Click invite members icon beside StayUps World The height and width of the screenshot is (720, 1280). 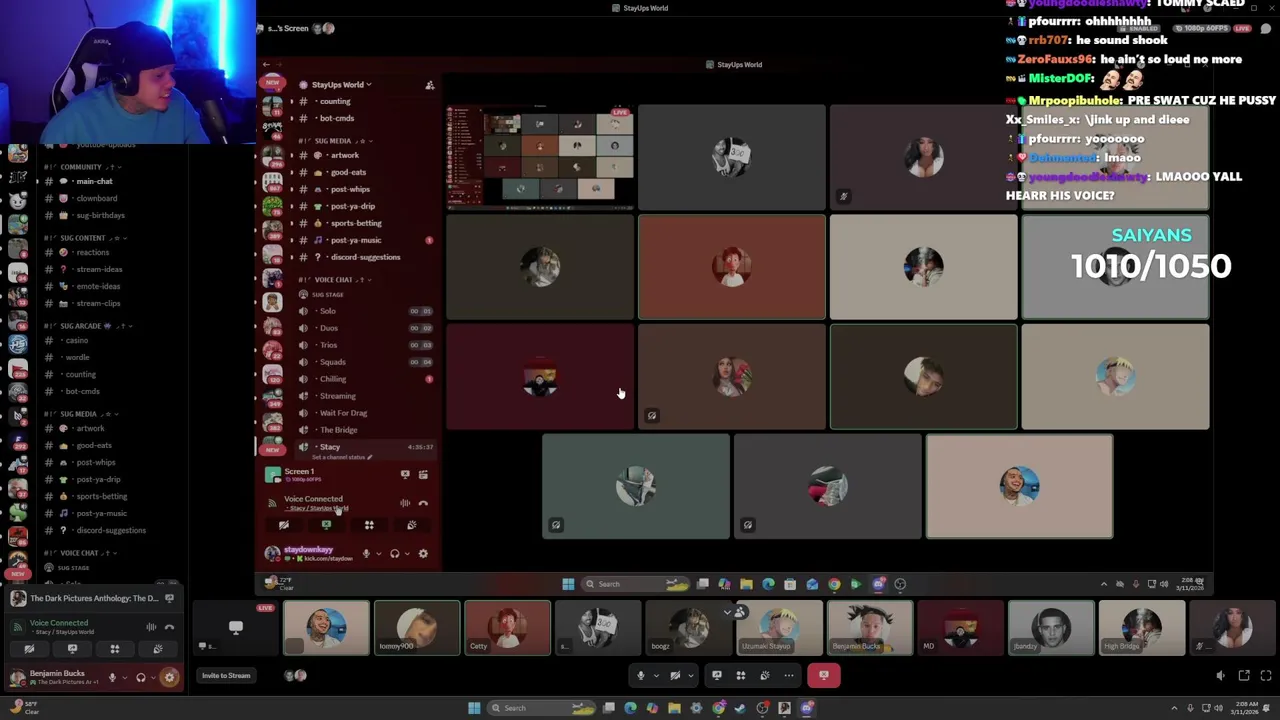click(x=430, y=85)
